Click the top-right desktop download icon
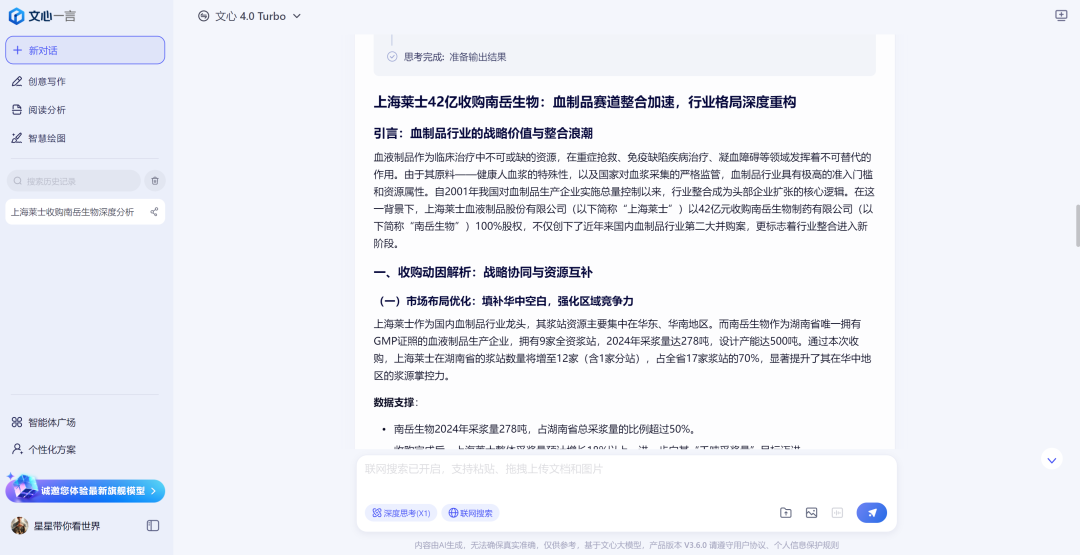Screen dimensions: 1080x555 1061,16
